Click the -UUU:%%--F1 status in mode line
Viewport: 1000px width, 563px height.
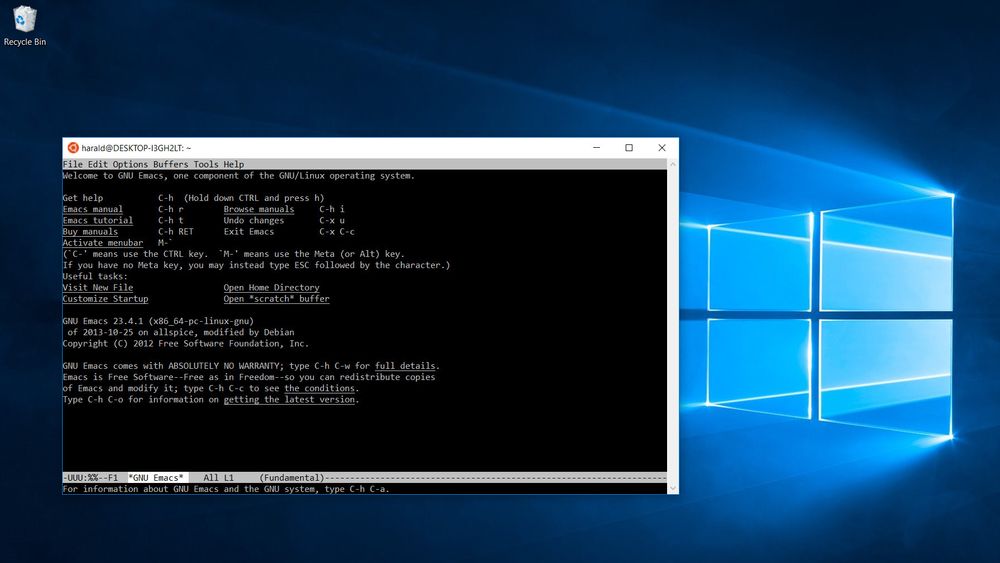coord(90,478)
